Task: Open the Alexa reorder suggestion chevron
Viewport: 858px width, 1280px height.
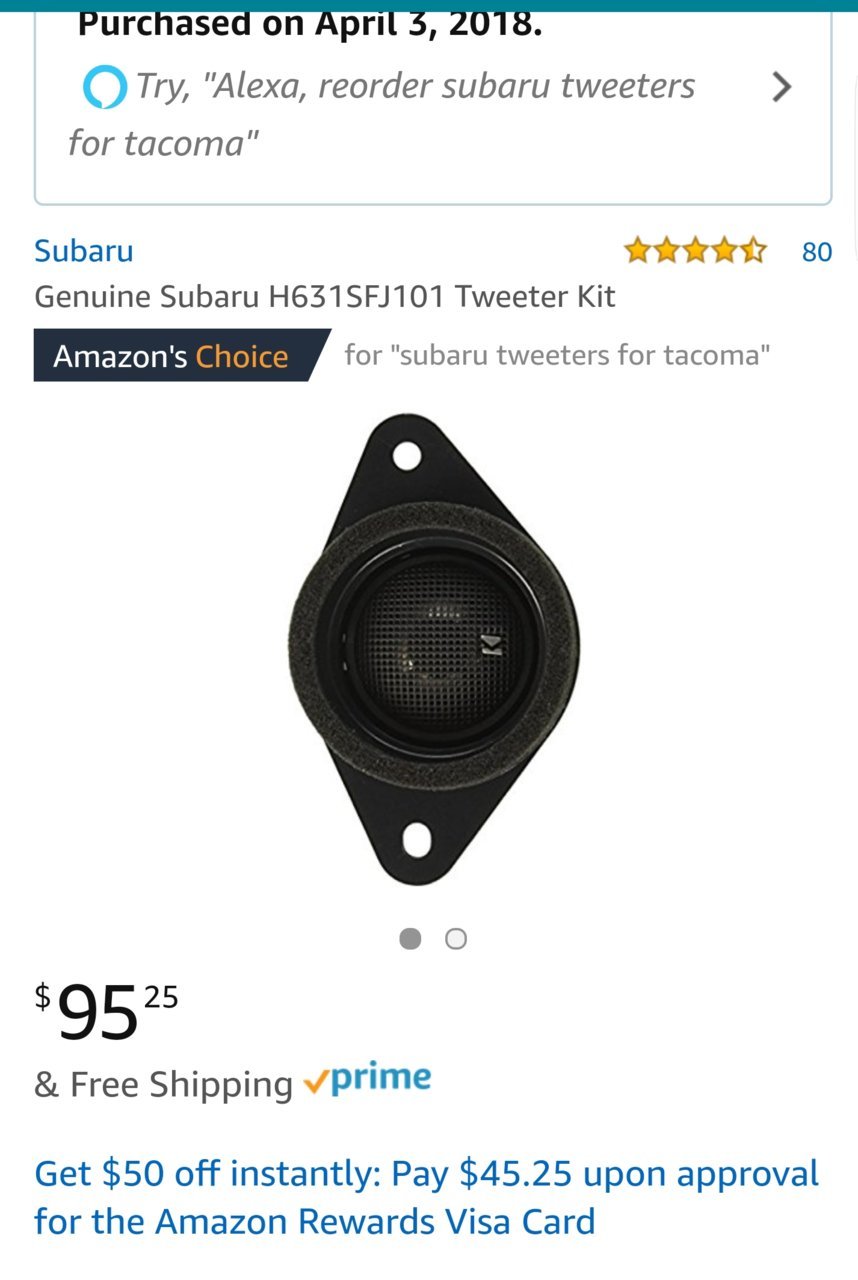Action: click(782, 88)
